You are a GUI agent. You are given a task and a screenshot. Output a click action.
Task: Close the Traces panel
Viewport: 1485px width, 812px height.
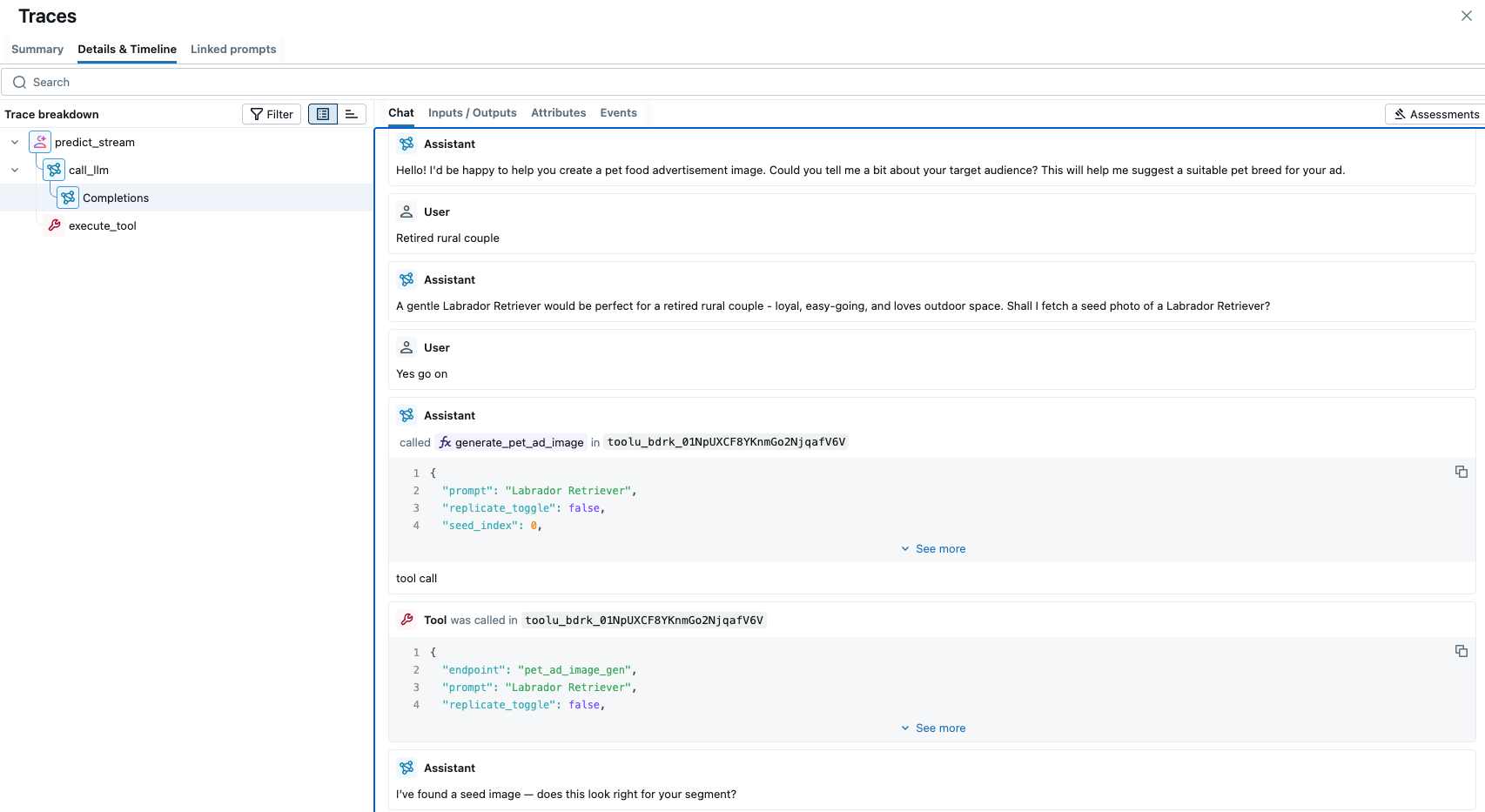(1466, 16)
